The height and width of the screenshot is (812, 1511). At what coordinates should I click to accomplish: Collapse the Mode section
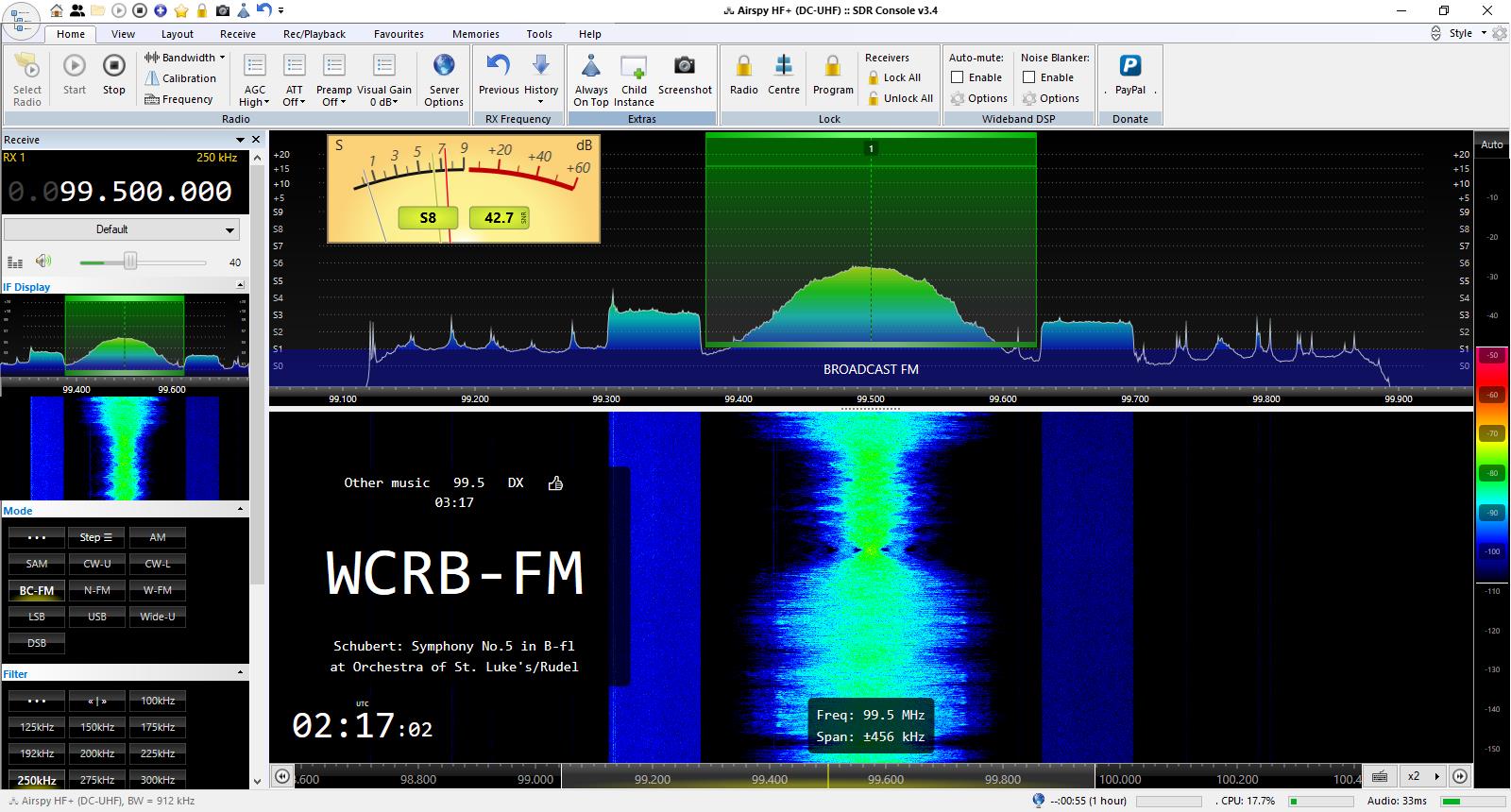click(240, 509)
